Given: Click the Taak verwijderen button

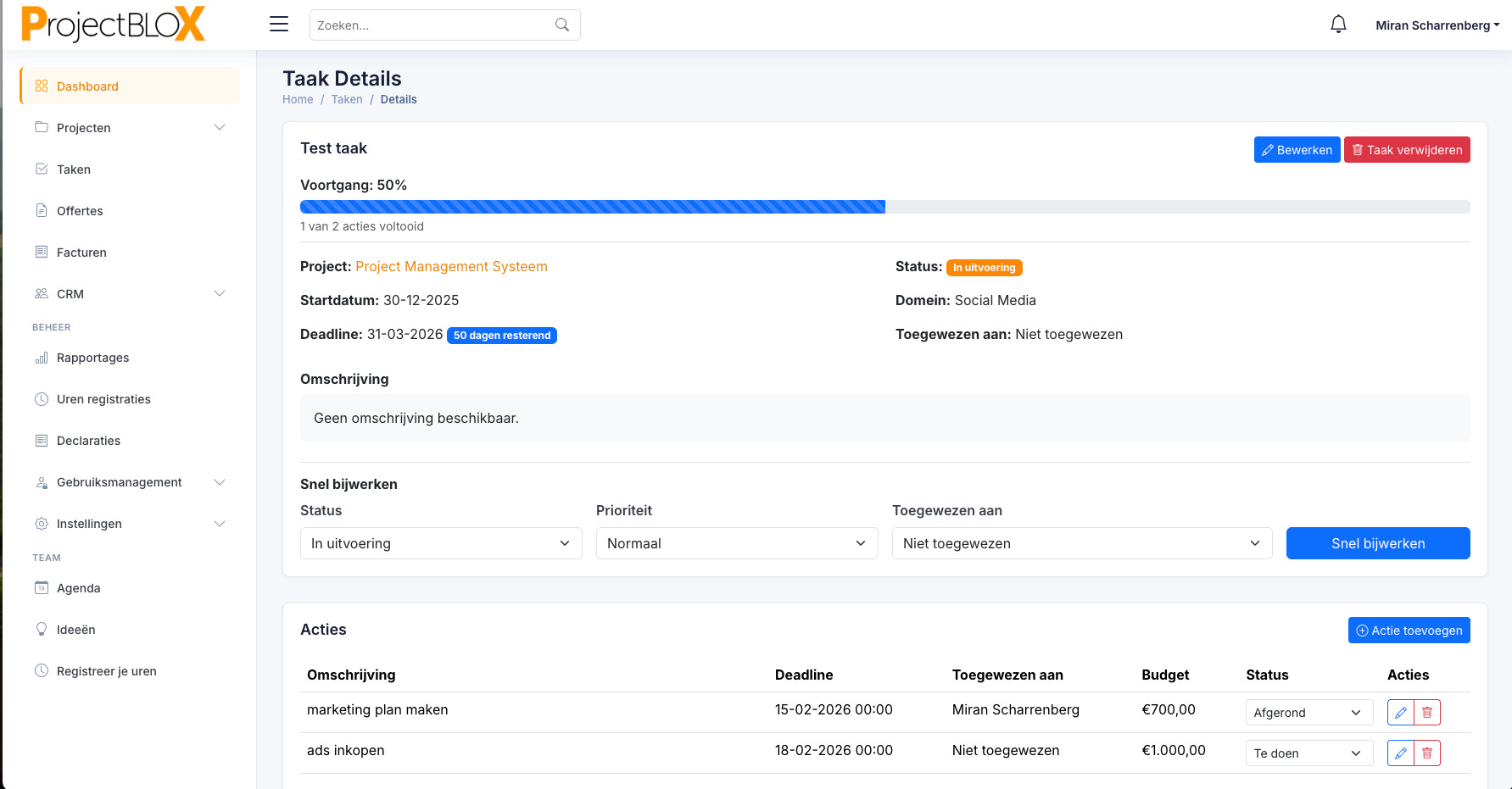Looking at the screenshot, I should [x=1406, y=150].
